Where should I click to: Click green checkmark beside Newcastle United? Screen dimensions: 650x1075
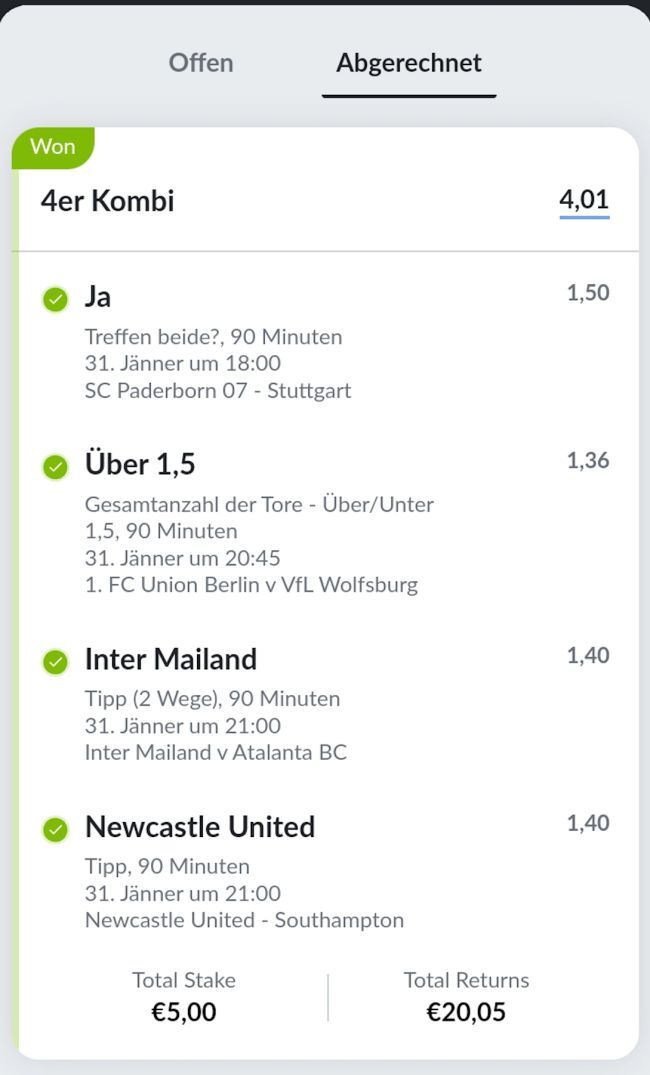pyautogui.click(x=55, y=829)
